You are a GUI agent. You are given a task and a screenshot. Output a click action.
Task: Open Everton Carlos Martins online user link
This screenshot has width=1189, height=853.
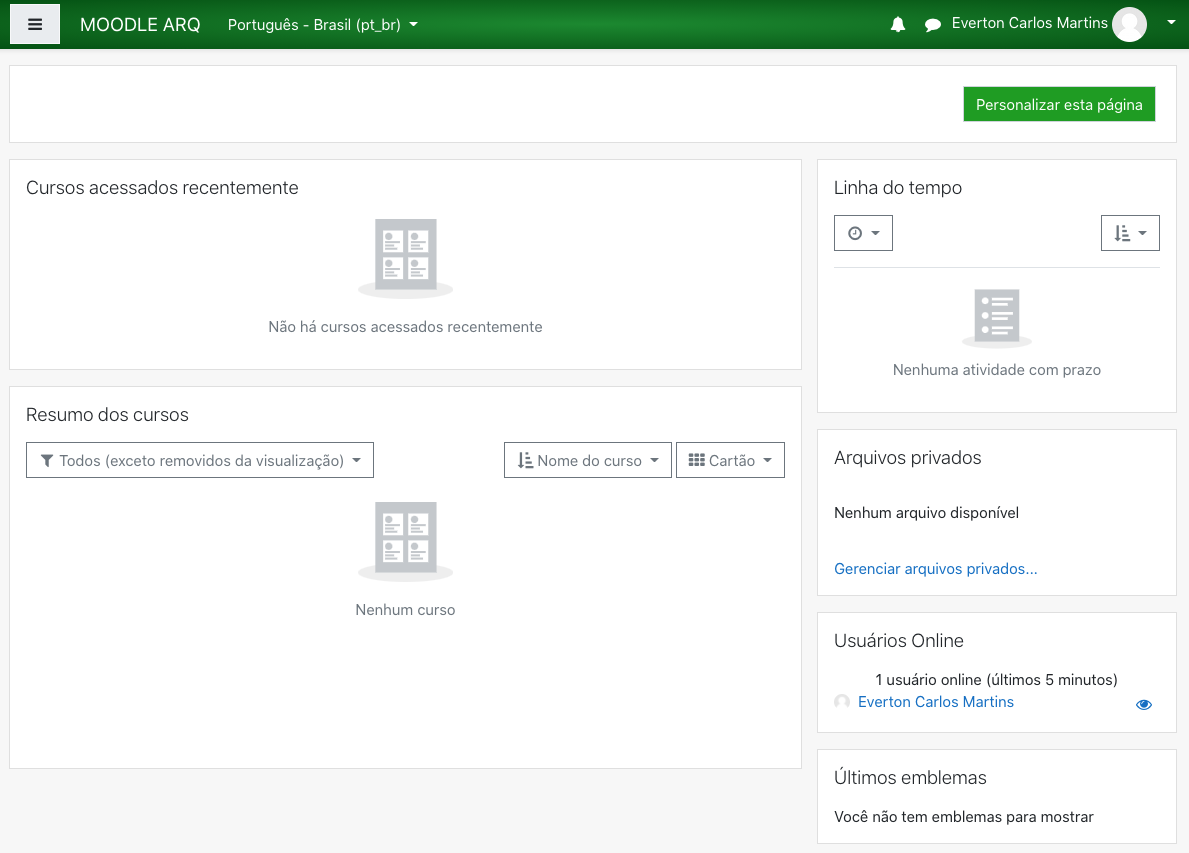point(936,702)
